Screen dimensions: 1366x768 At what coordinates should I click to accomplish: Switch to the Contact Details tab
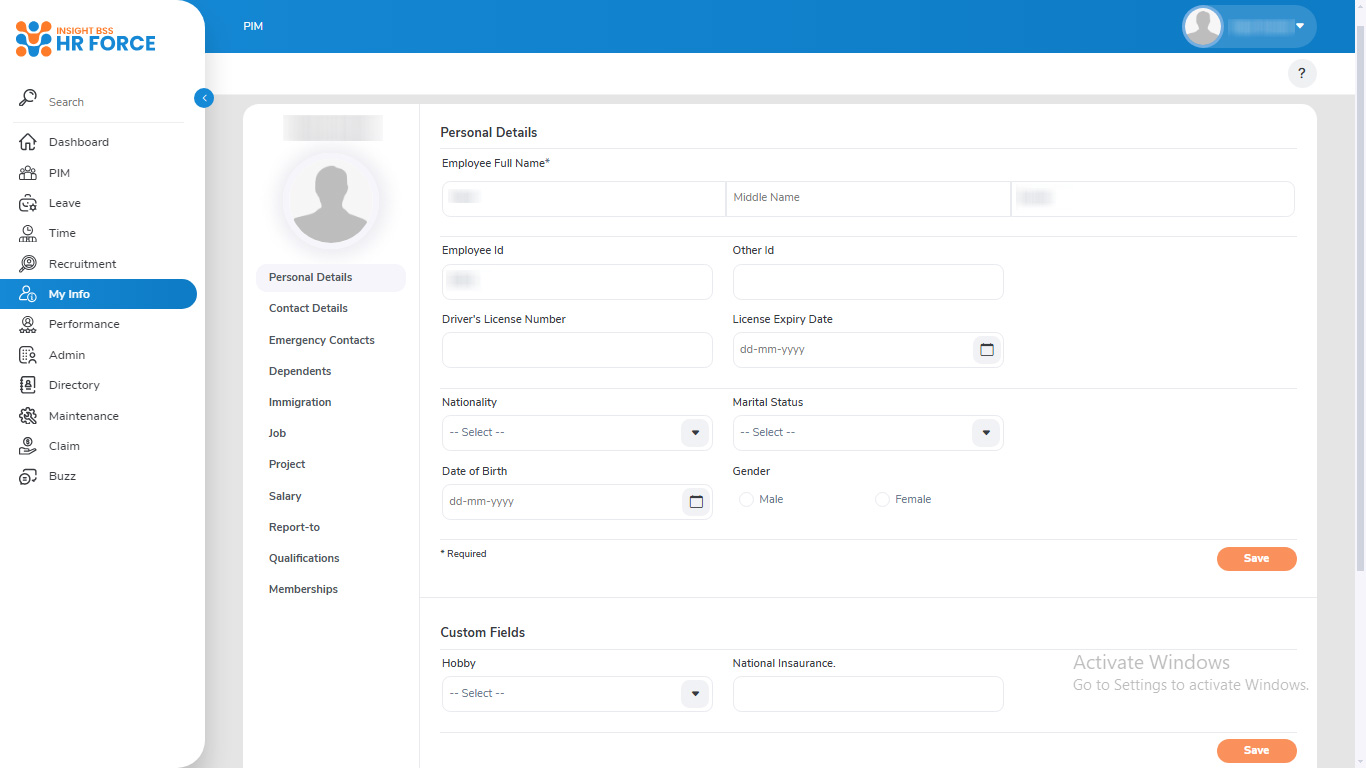click(x=308, y=308)
